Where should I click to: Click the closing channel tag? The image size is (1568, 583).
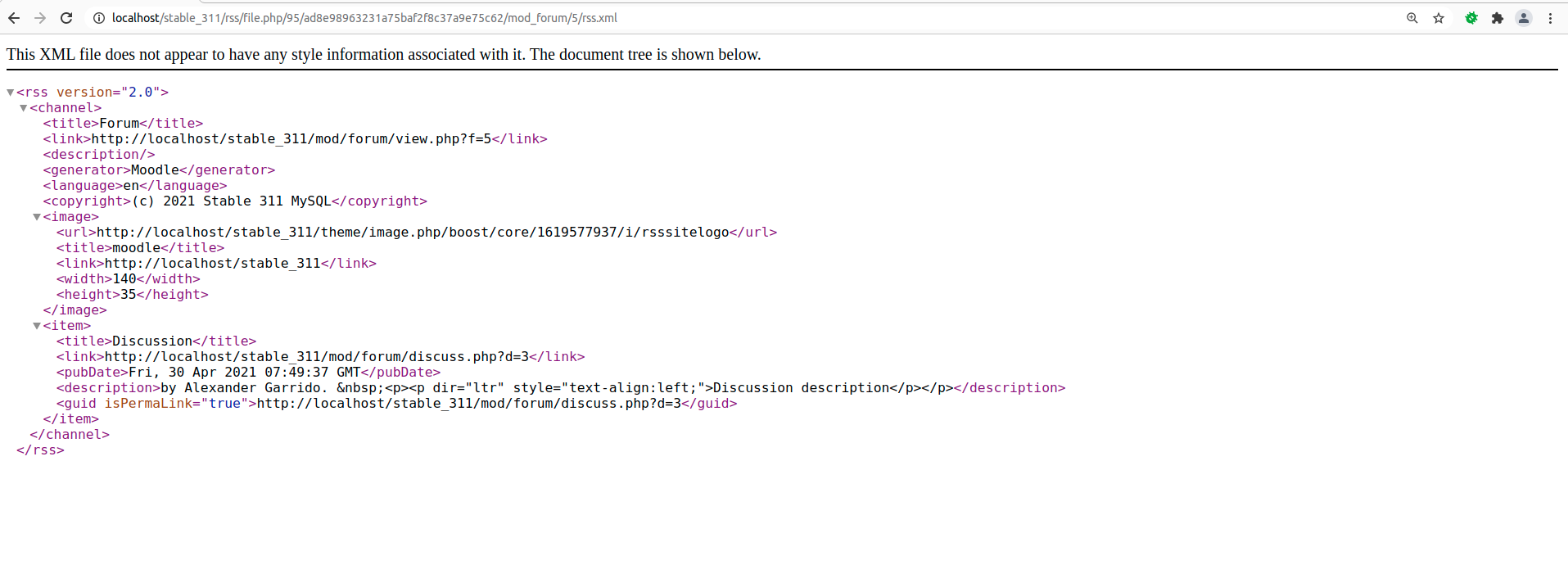pyautogui.click(x=70, y=435)
